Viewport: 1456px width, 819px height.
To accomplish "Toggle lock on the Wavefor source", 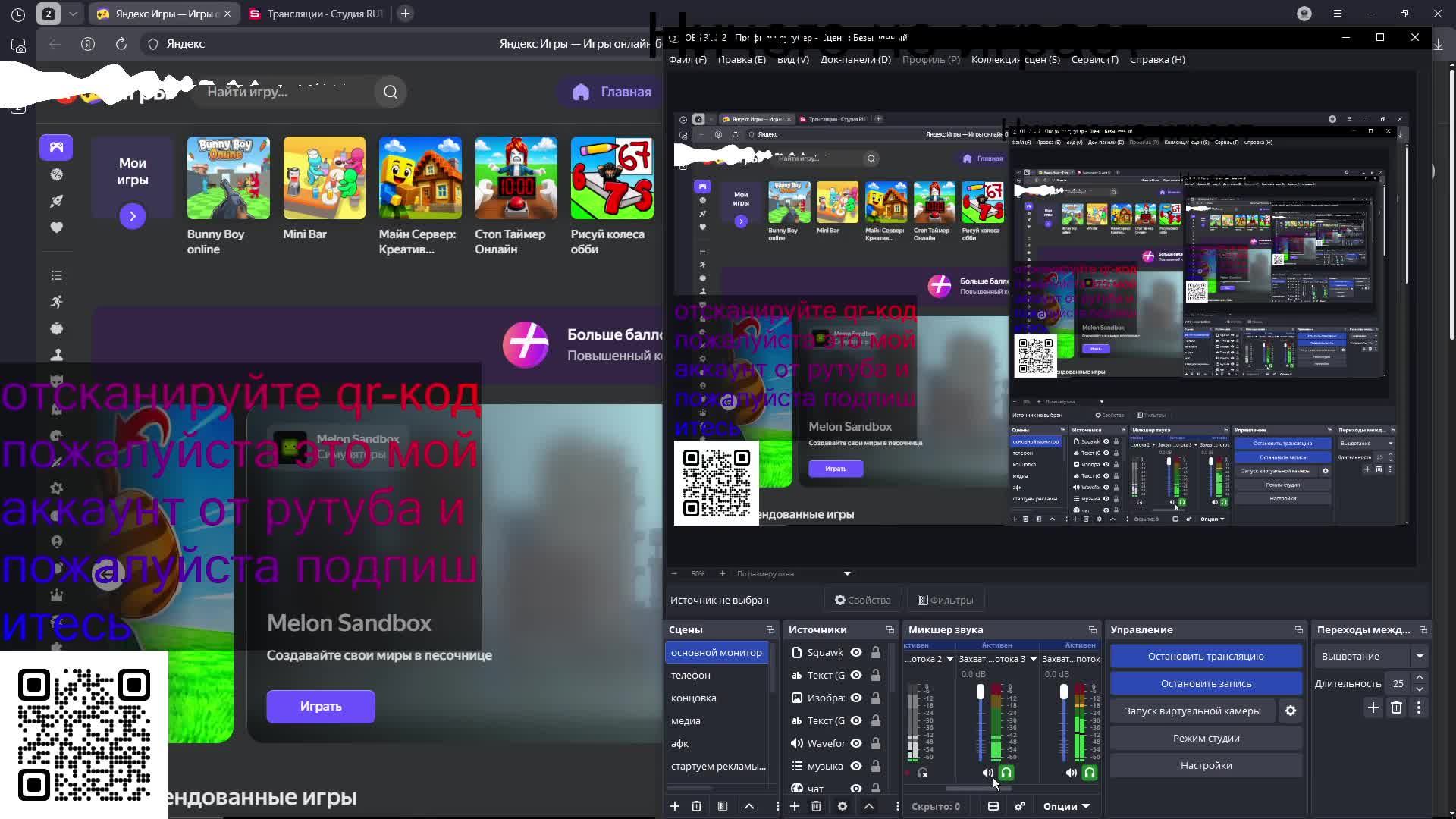I will (876, 743).
